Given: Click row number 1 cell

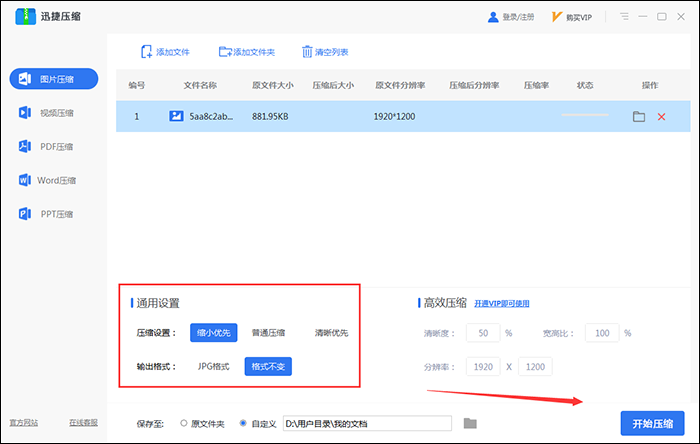Looking at the screenshot, I should [137, 116].
